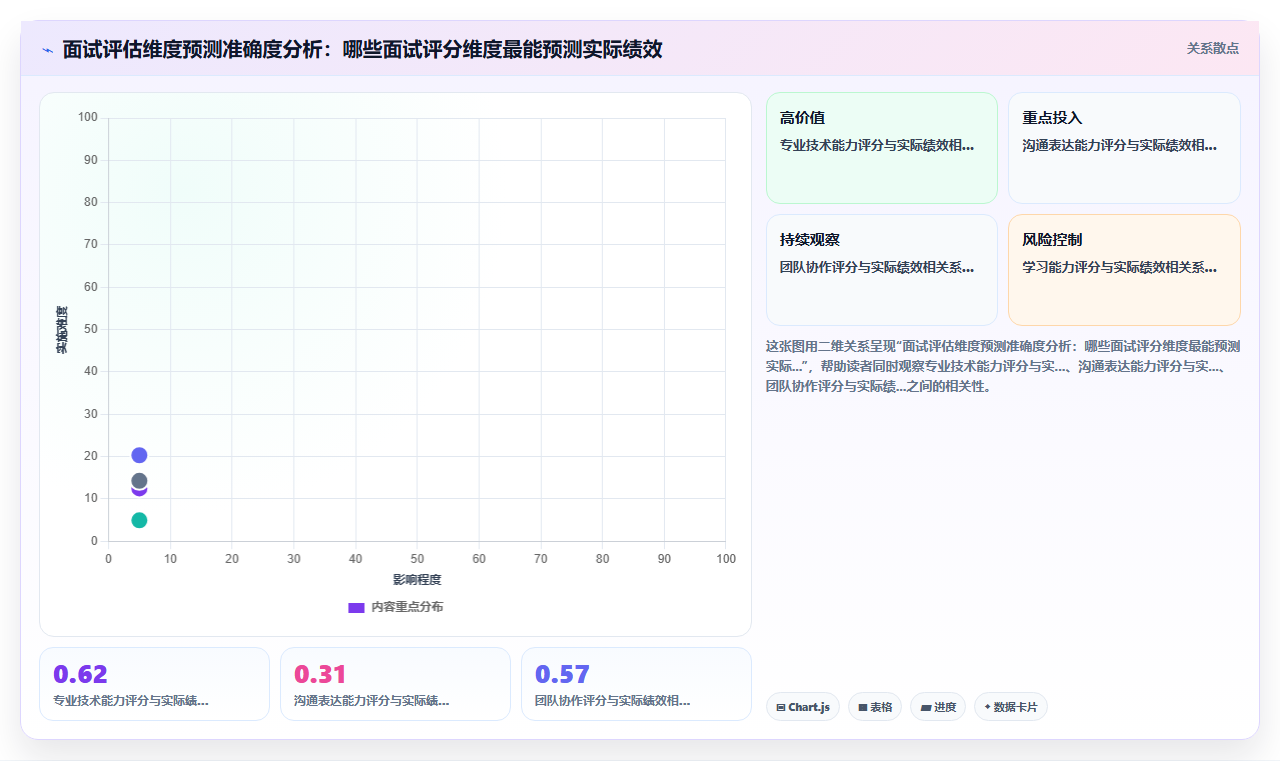1280x761 pixels.
Task: Click the 关系散点 label in header
Action: pyautogui.click(x=1212, y=48)
